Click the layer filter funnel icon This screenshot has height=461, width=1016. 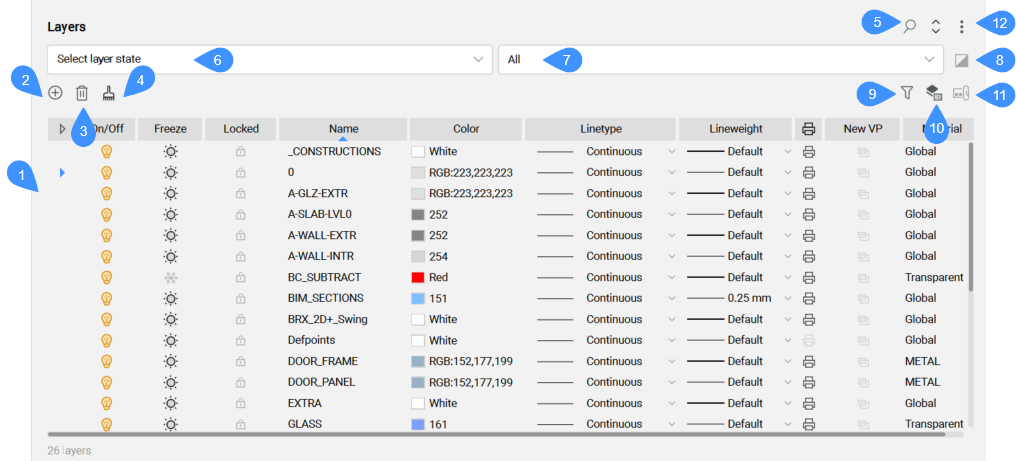click(906, 93)
